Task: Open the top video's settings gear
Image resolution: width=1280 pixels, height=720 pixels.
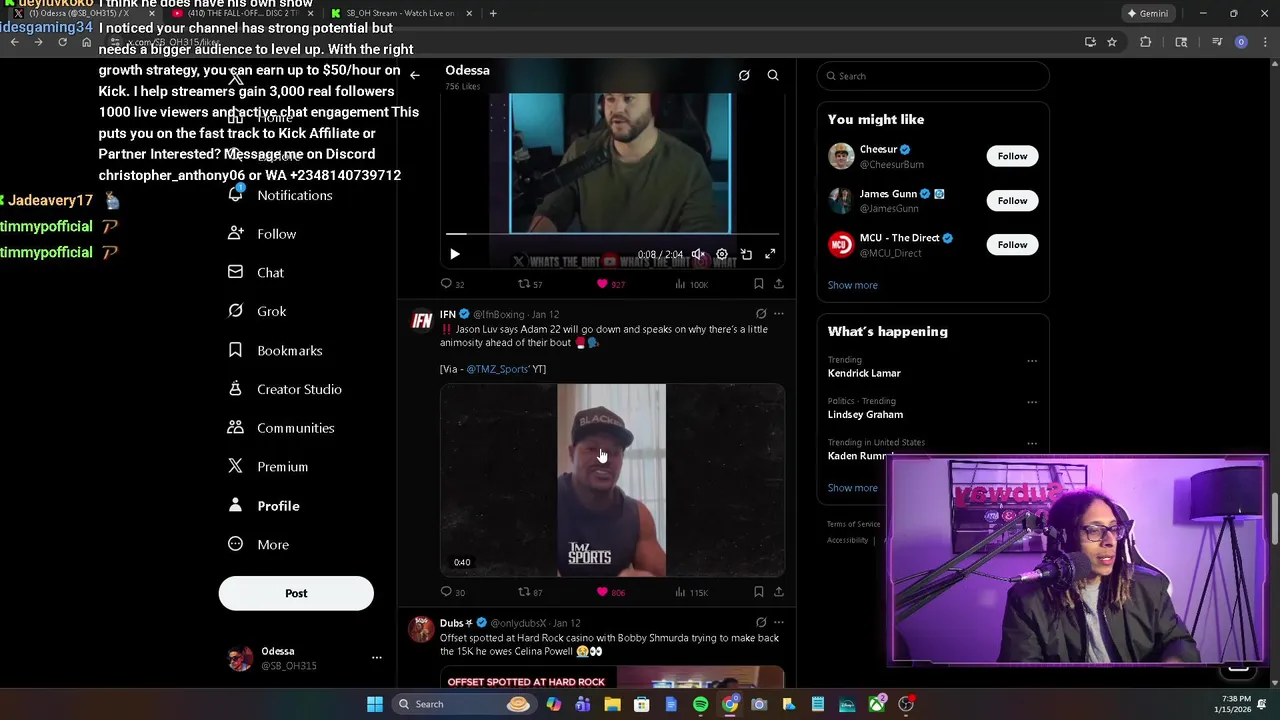Action: click(x=722, y=254)
